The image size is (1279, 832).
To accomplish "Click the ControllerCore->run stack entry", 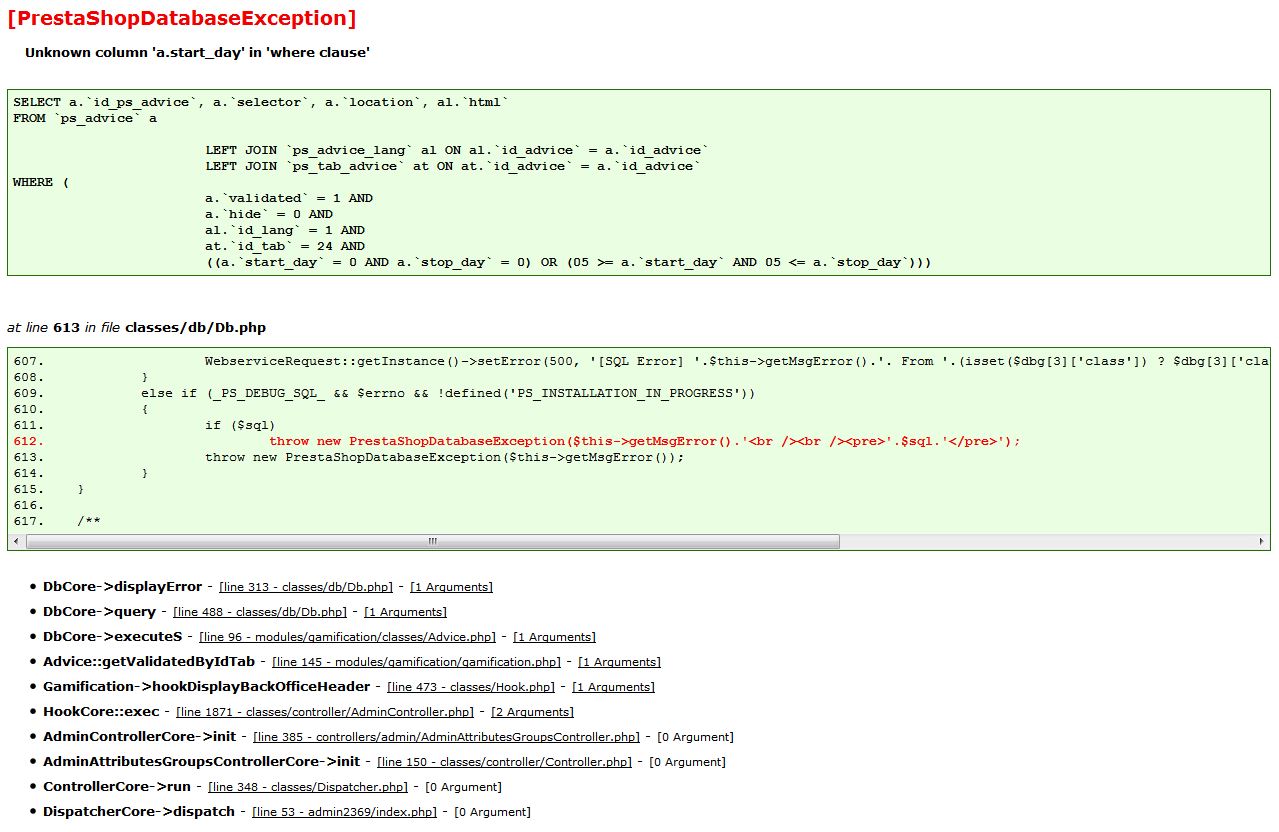I will [x=117, y=787].
